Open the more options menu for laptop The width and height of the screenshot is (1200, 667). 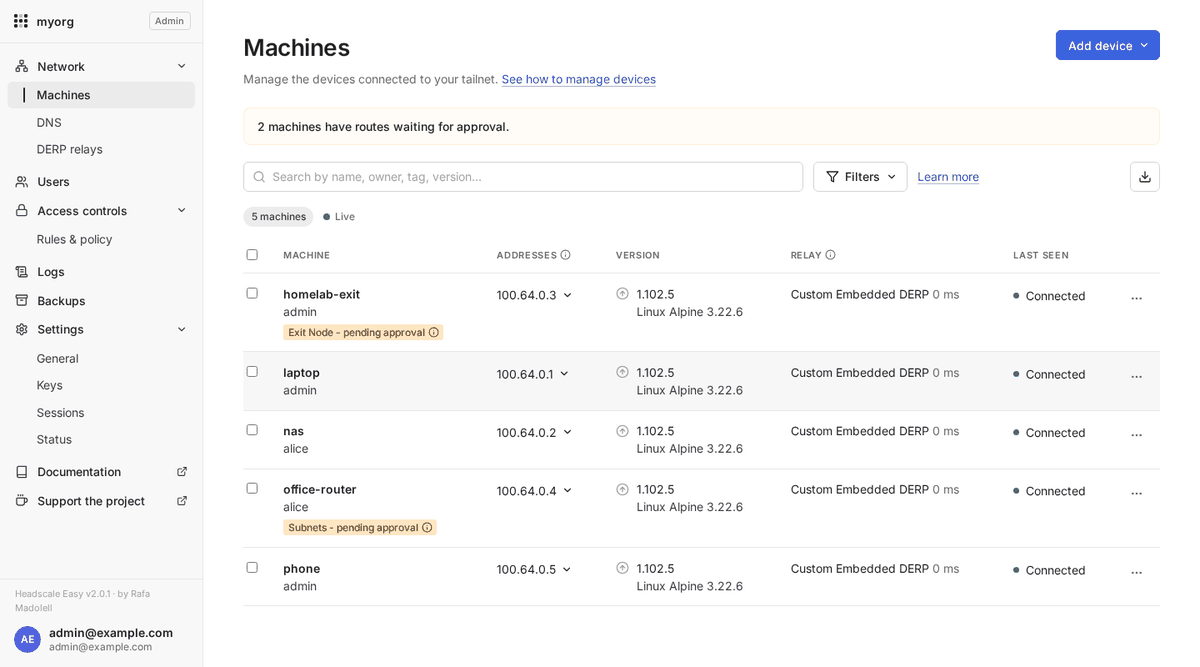(x=1136, y=376)
